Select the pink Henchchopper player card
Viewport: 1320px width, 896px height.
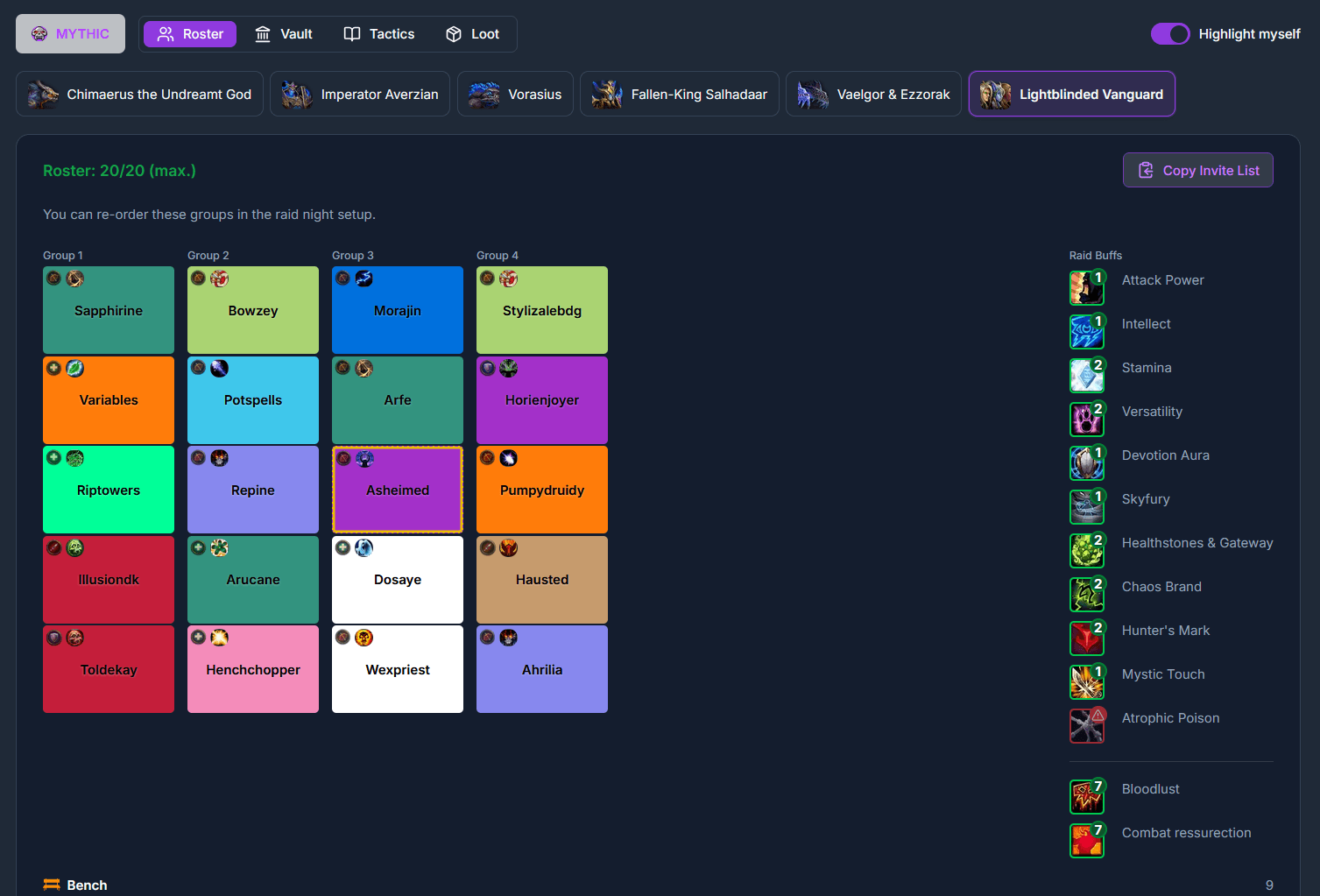point(253,669)
